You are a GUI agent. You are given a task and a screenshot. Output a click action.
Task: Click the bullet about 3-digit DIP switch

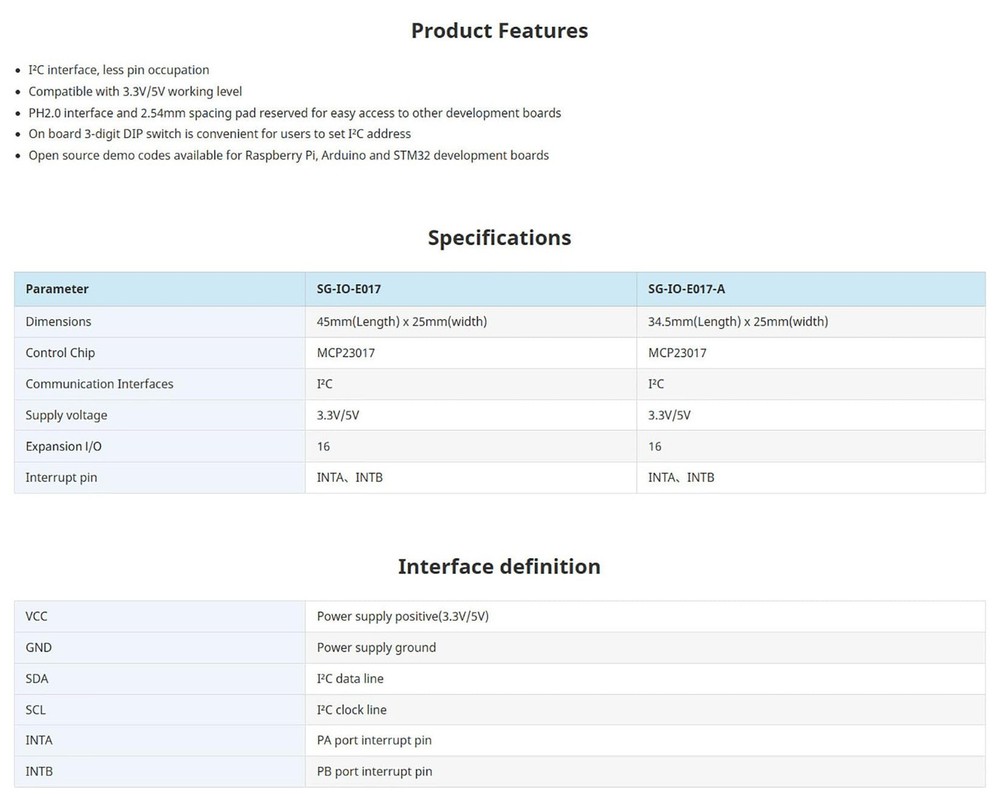tap(219, 133)
